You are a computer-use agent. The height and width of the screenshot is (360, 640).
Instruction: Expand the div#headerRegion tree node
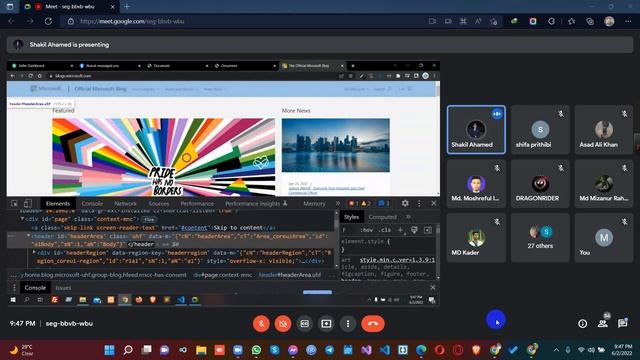(x=34, y=253)
